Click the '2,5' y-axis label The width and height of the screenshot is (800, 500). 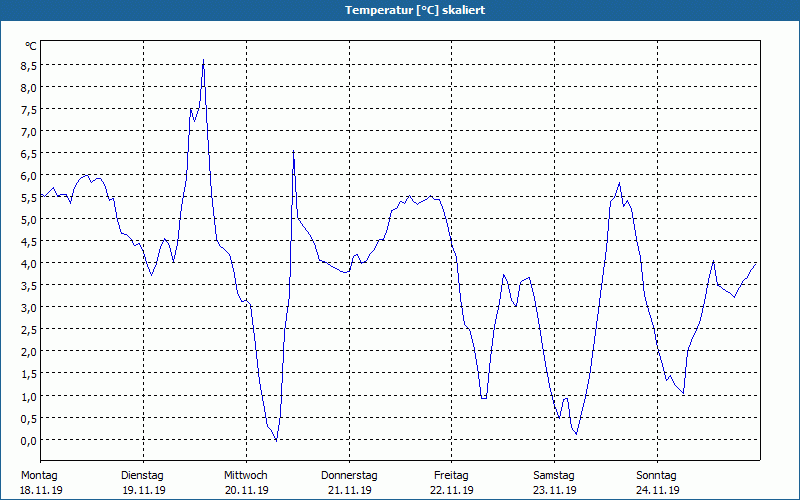coord(29,330)
